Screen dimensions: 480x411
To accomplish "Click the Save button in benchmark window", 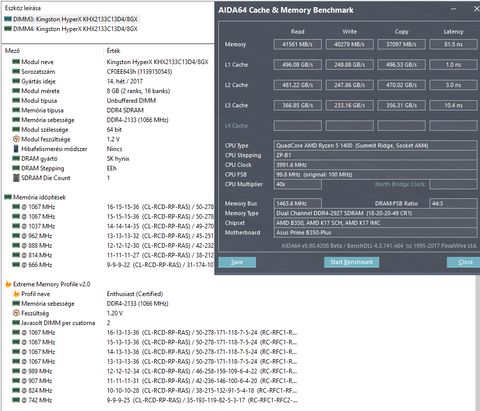I will coord(237,262).
